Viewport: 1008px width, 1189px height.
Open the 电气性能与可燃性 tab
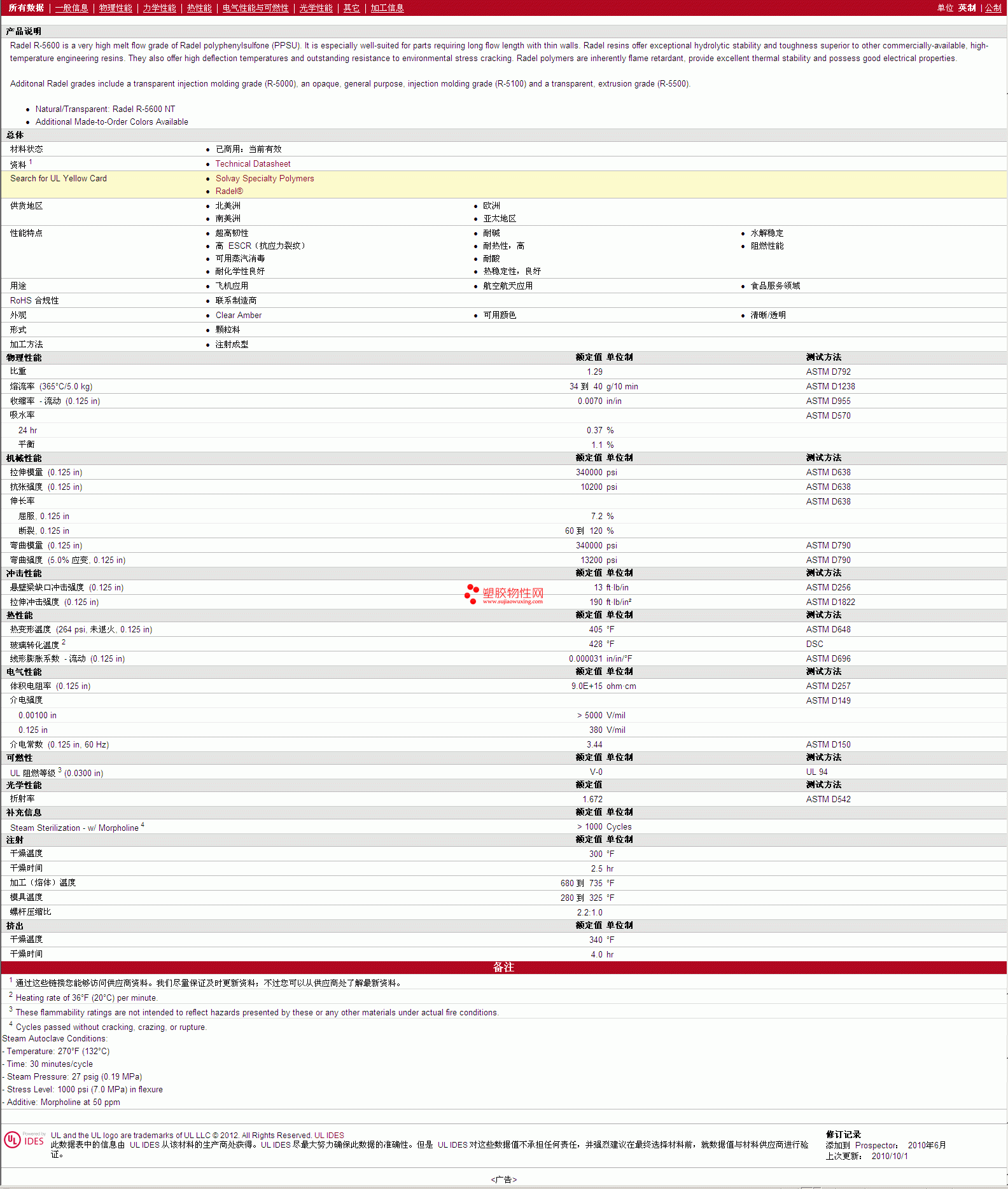click(x=256, y=8)
